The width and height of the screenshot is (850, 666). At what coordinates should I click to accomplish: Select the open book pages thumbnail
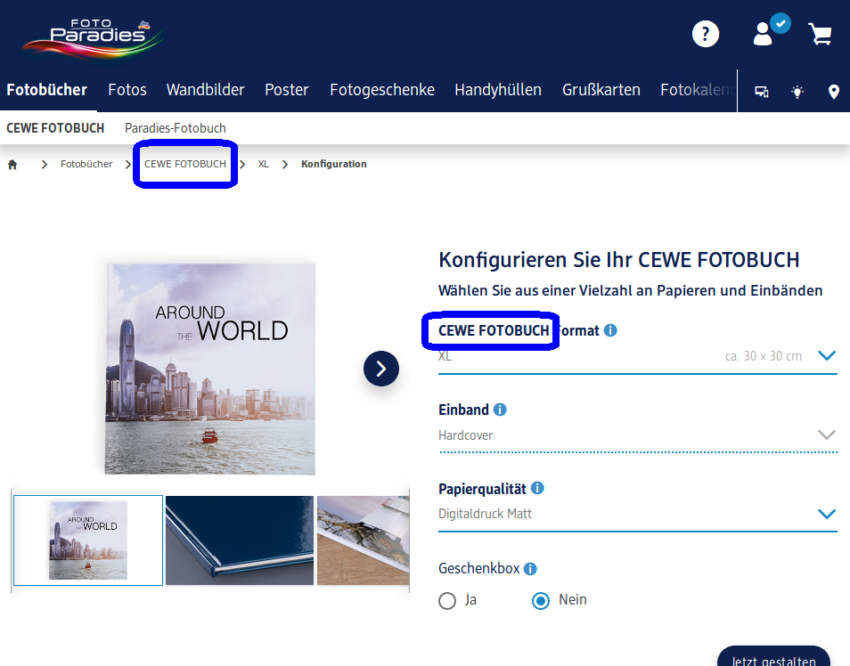pos(363,540)
